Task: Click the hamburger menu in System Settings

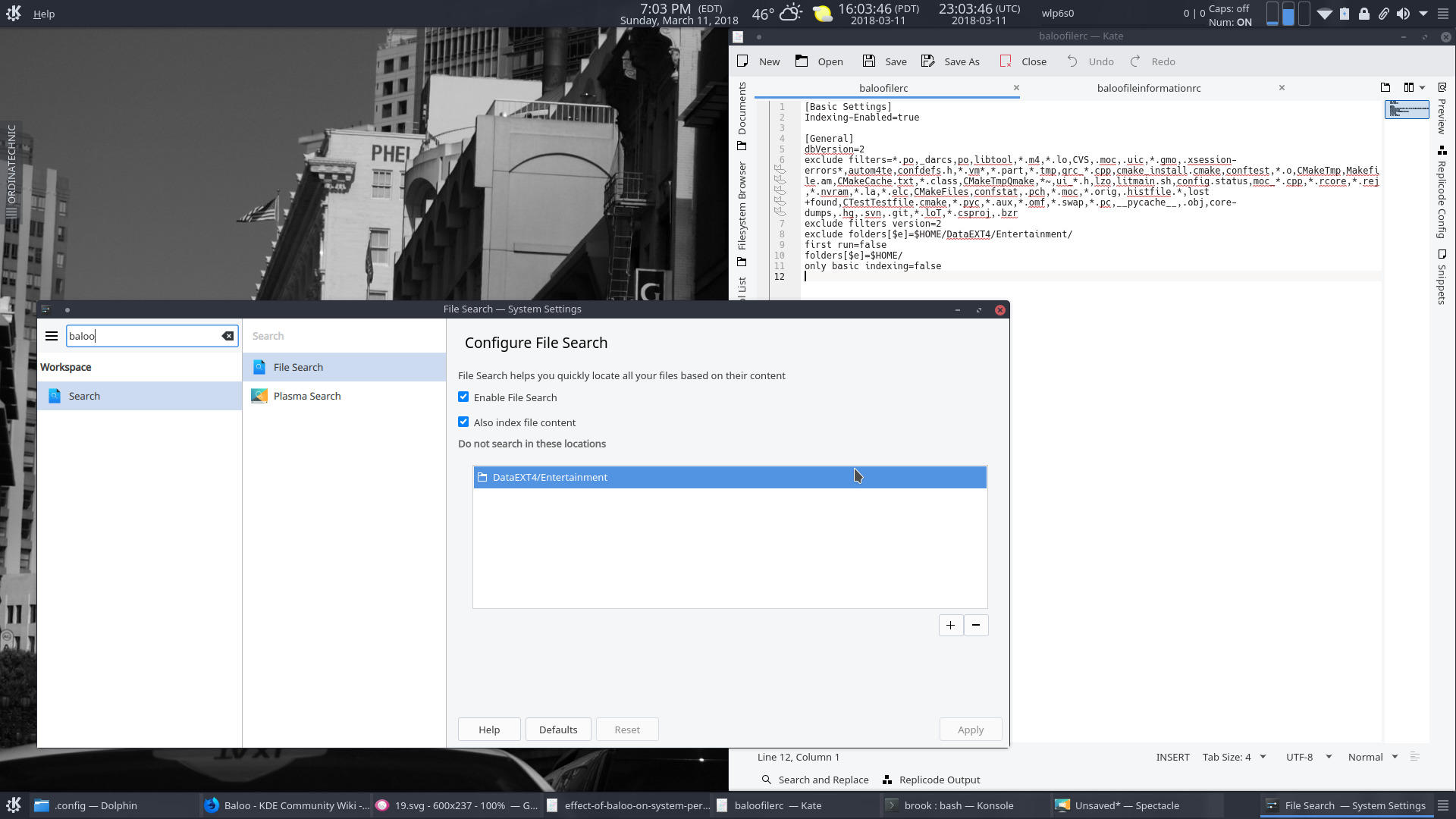Action: point(52,336)
